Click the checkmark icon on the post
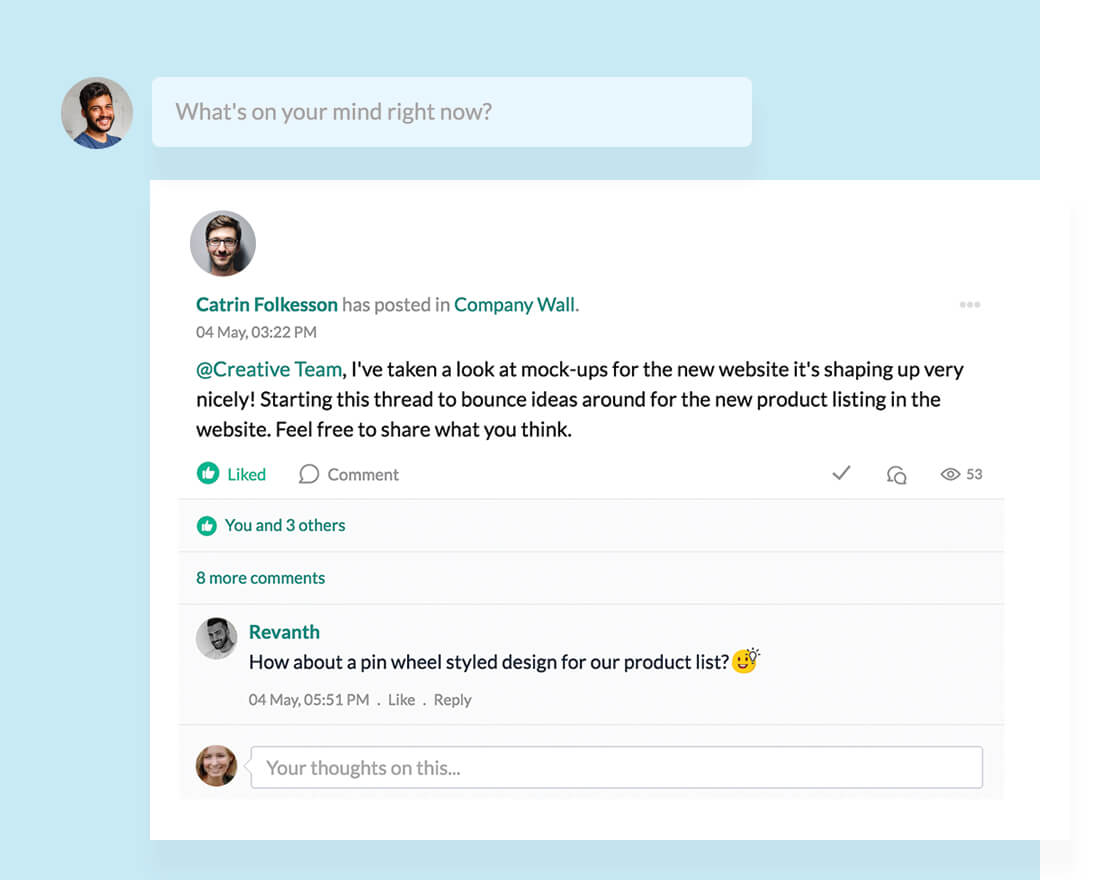 (x=841, y=473)
